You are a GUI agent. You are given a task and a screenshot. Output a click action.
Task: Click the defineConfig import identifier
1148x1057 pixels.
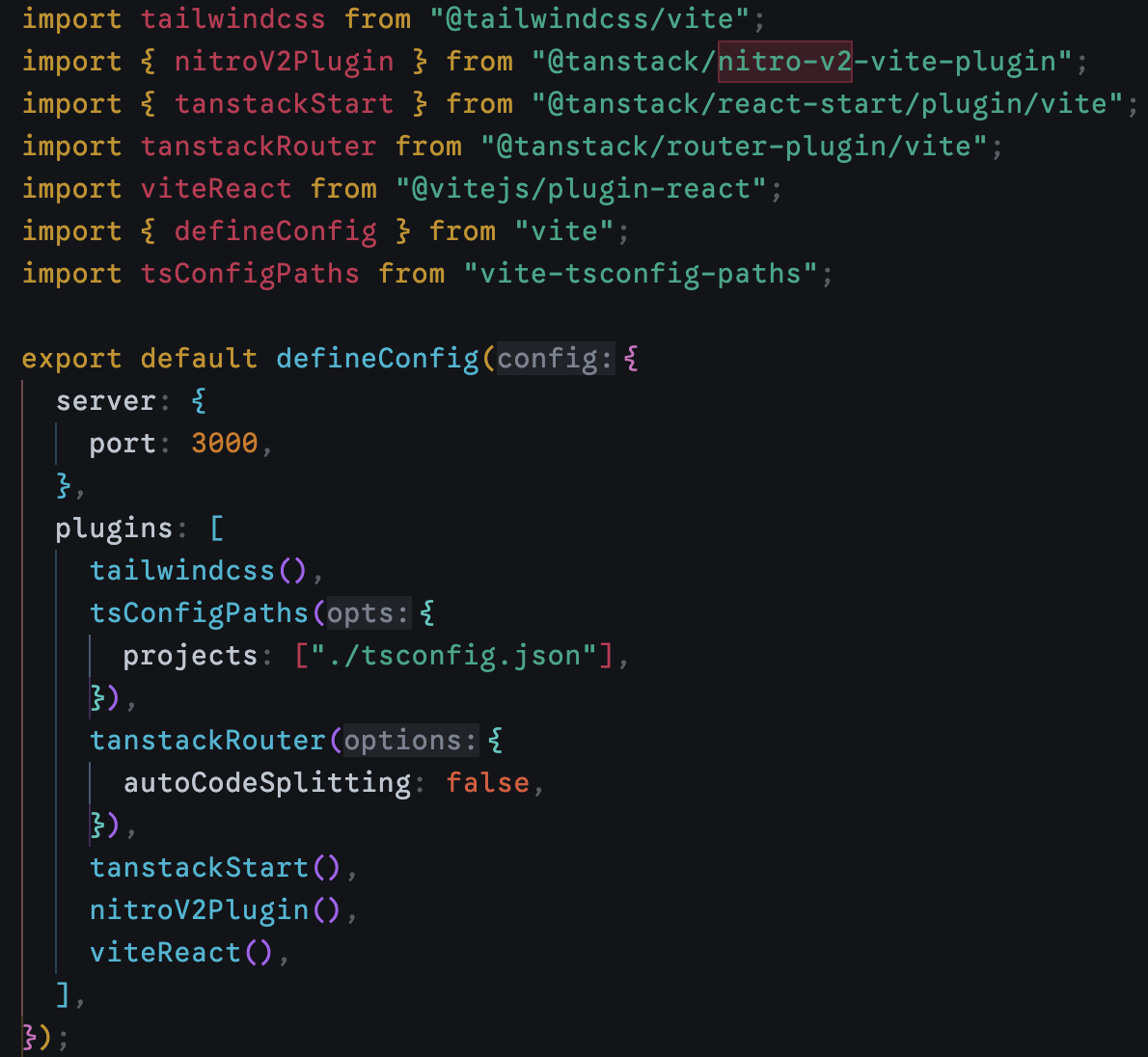click(275, 231)
